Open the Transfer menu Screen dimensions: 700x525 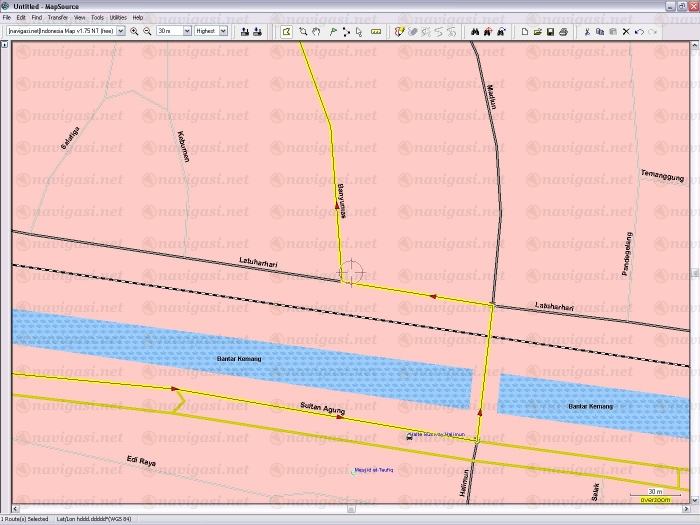(58, 17)
